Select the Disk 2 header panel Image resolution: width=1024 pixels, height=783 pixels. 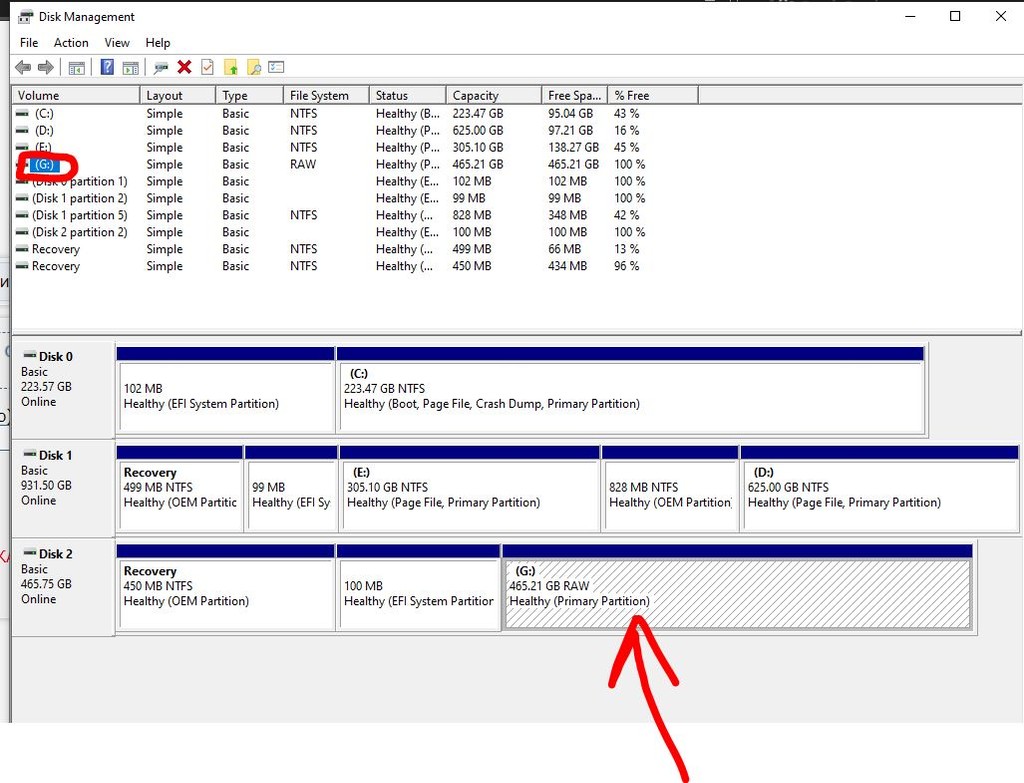click(x=63, y=586)
